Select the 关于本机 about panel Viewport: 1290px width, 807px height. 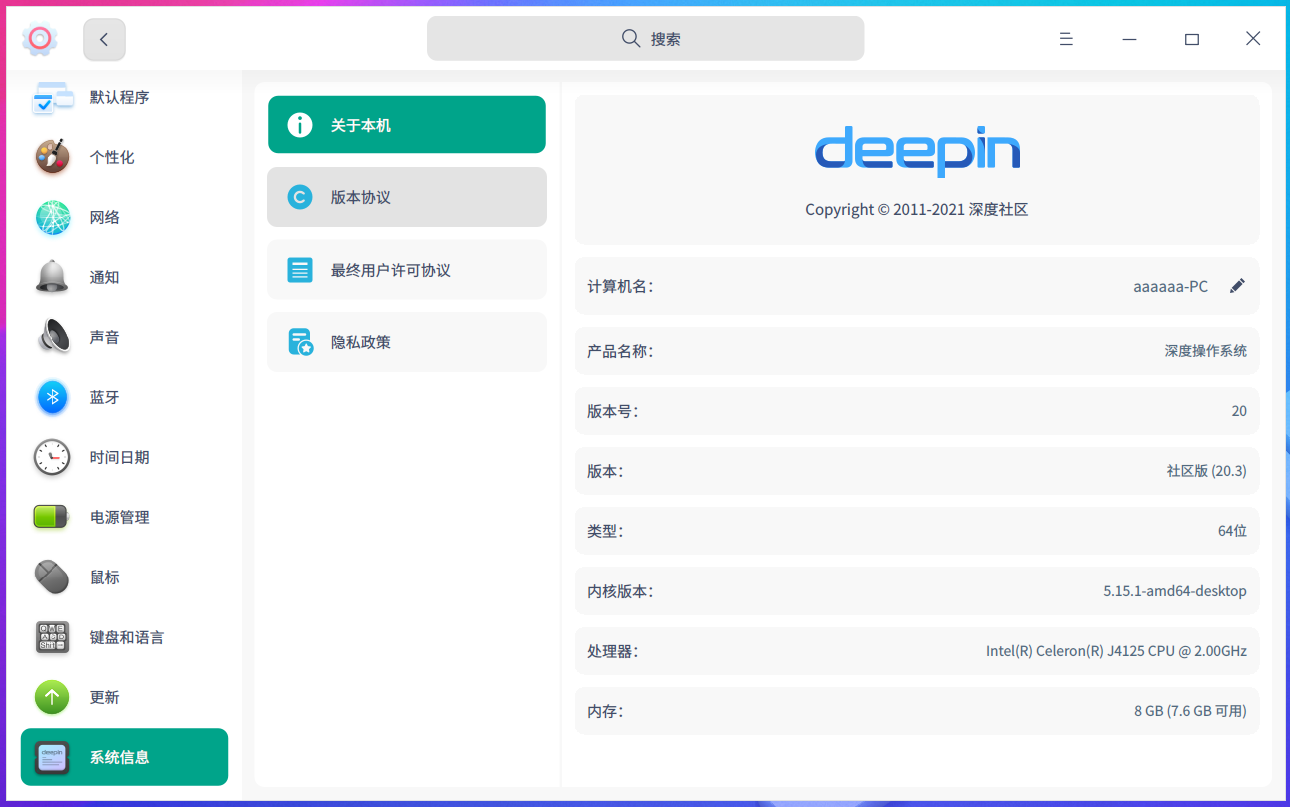coord(406,124)
